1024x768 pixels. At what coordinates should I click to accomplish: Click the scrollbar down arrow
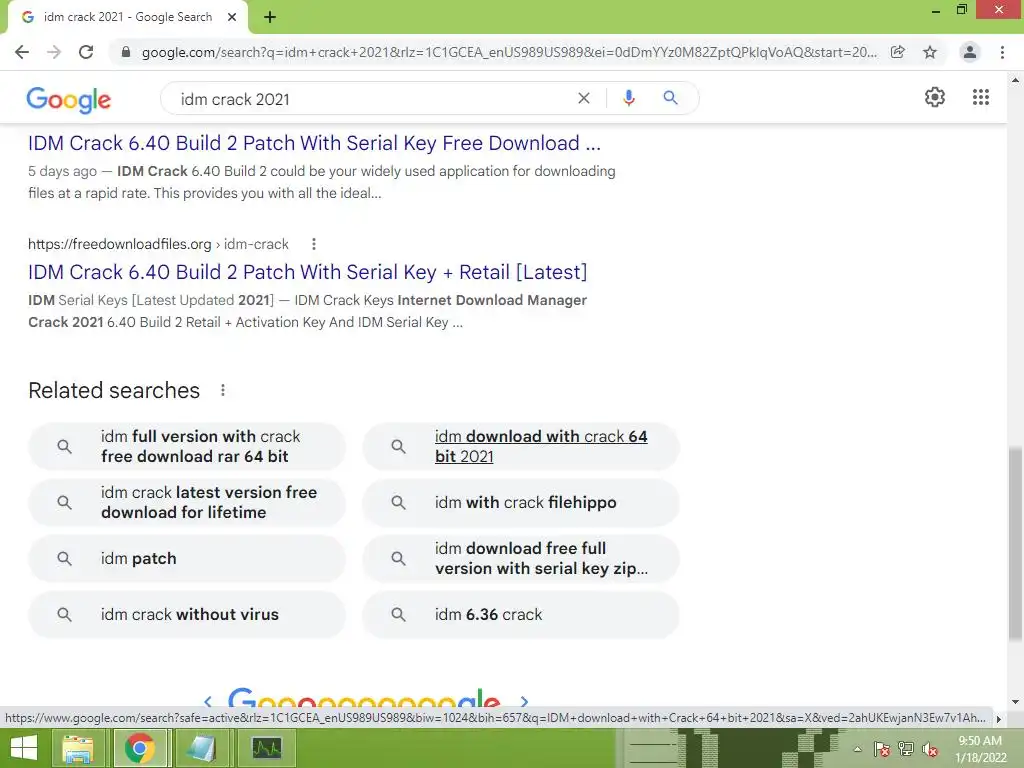[1015, 702]
